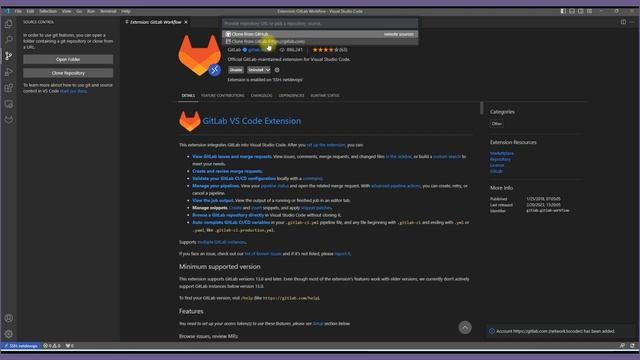Open the File menu
This screenshot has width=640, height=360.
[x=18, y=11]
